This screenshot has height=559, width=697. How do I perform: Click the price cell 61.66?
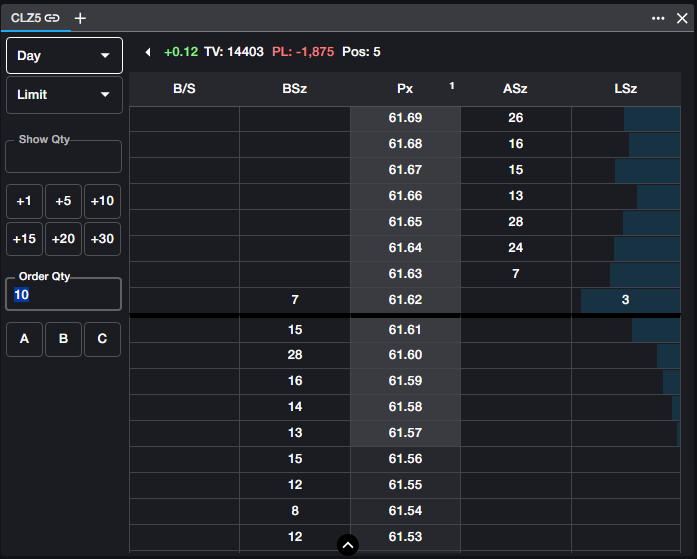(x=405, y=196)
